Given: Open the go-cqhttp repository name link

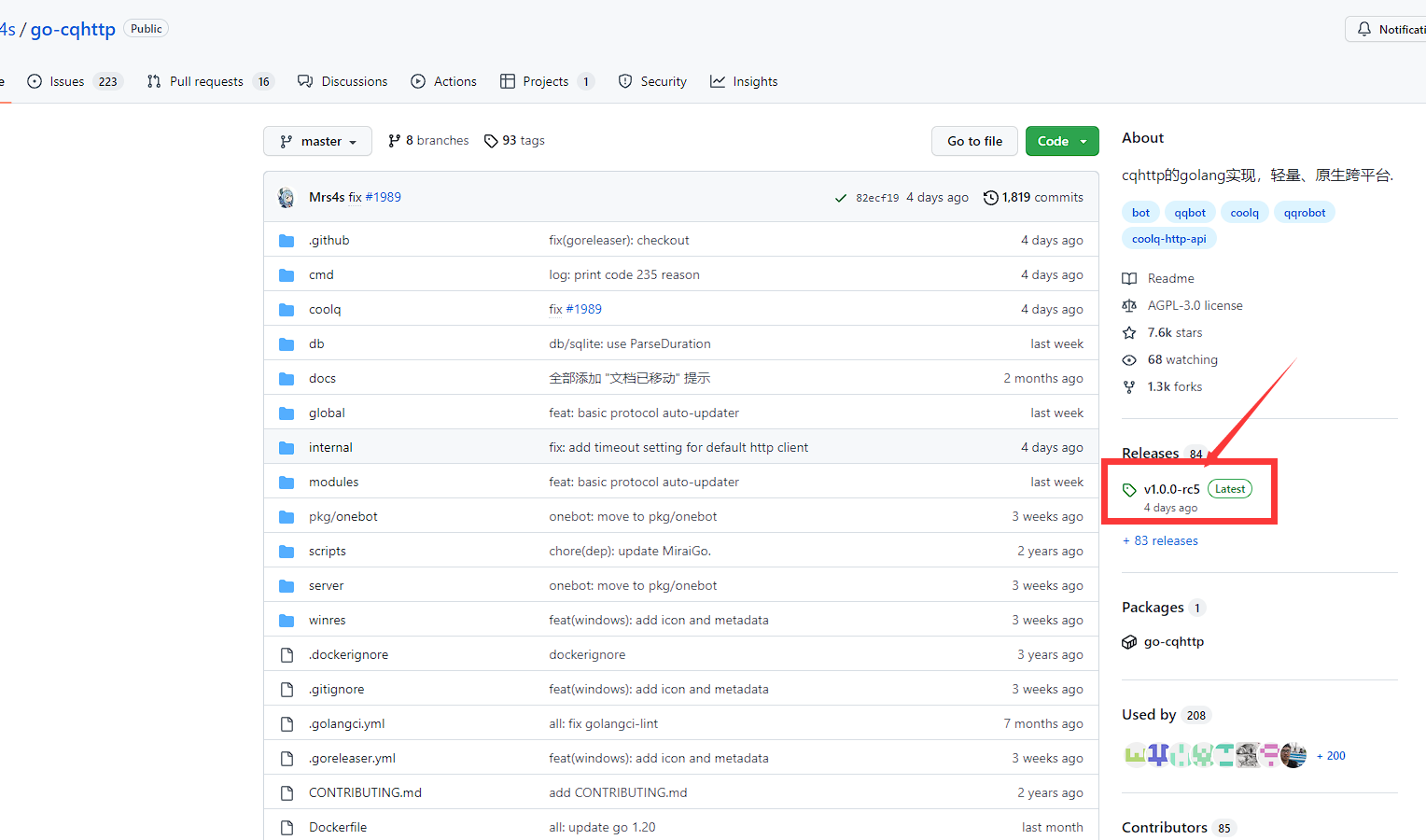Looking at the screenshot, I should [x=73, y=29].
